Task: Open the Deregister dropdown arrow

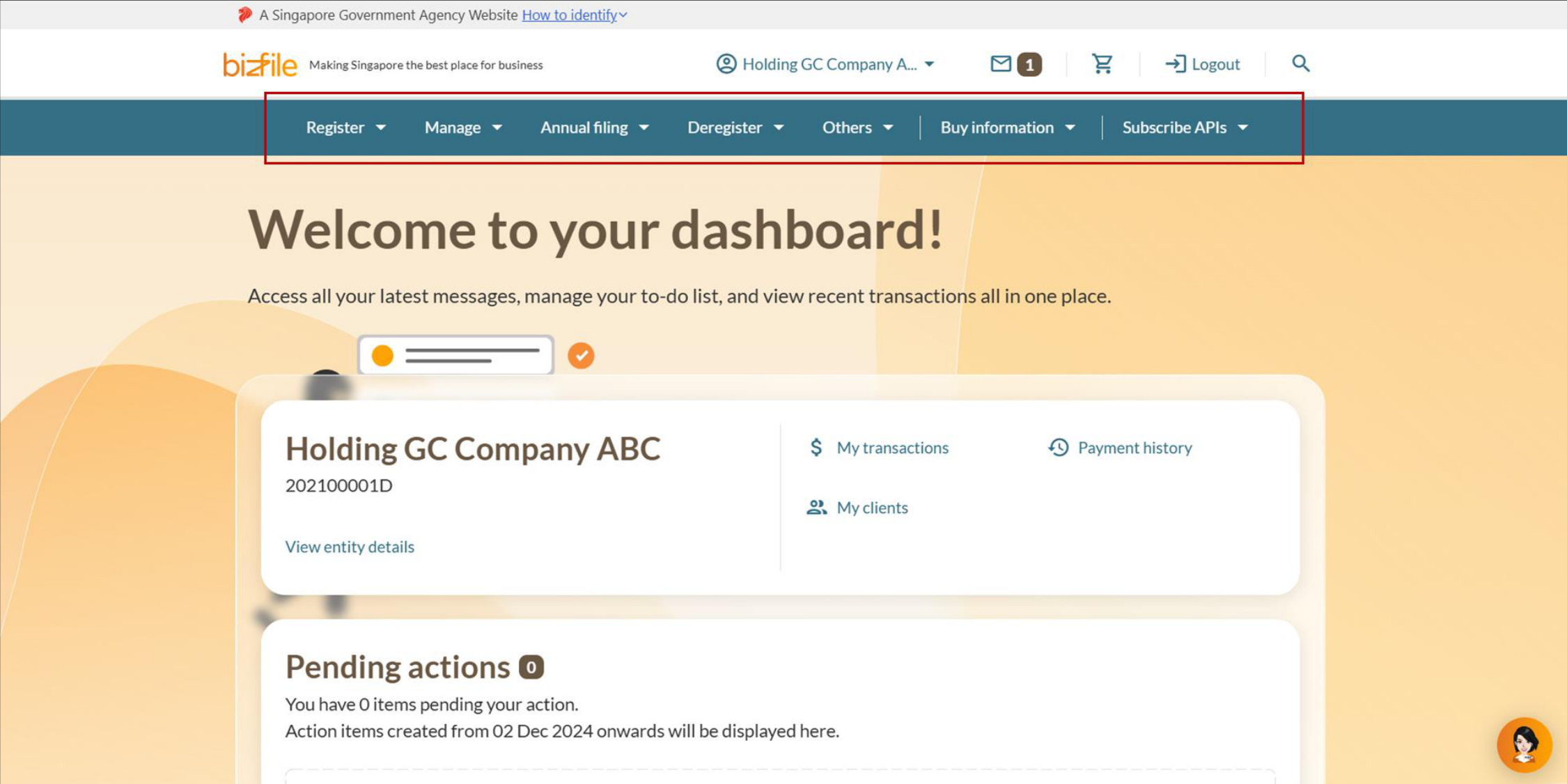Action: [779, 127]
